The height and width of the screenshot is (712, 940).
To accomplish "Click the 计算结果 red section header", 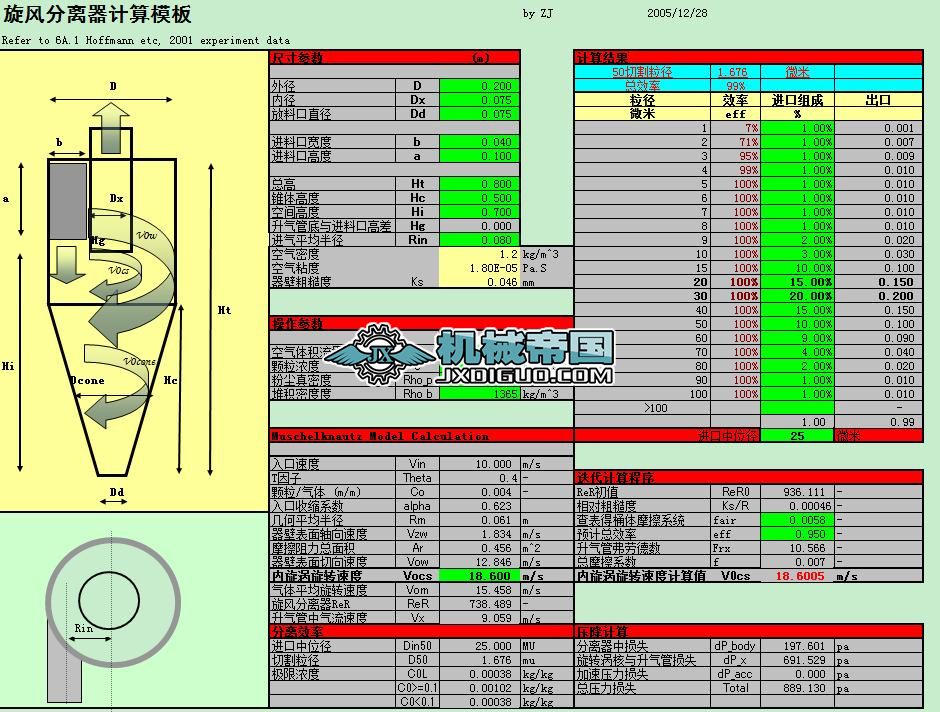I will point(748,58).
